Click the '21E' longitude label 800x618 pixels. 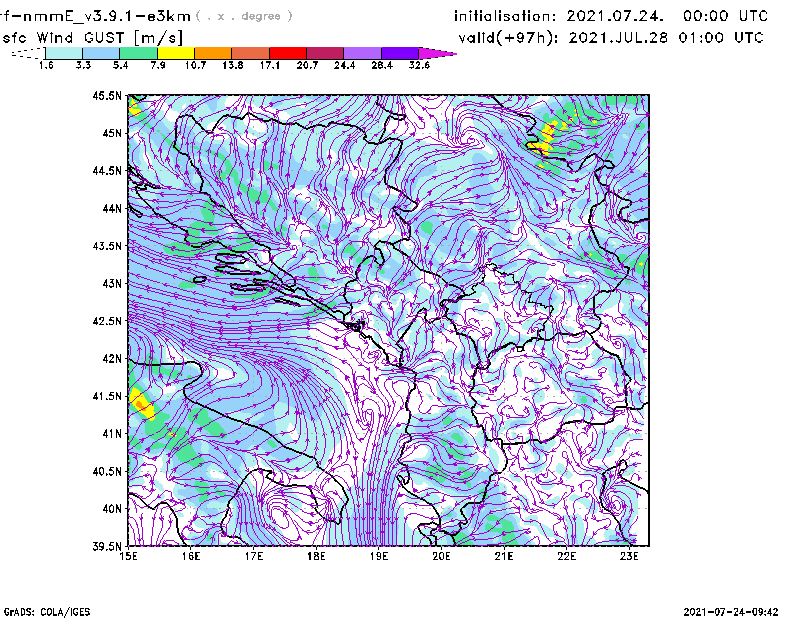coord(504,556)
